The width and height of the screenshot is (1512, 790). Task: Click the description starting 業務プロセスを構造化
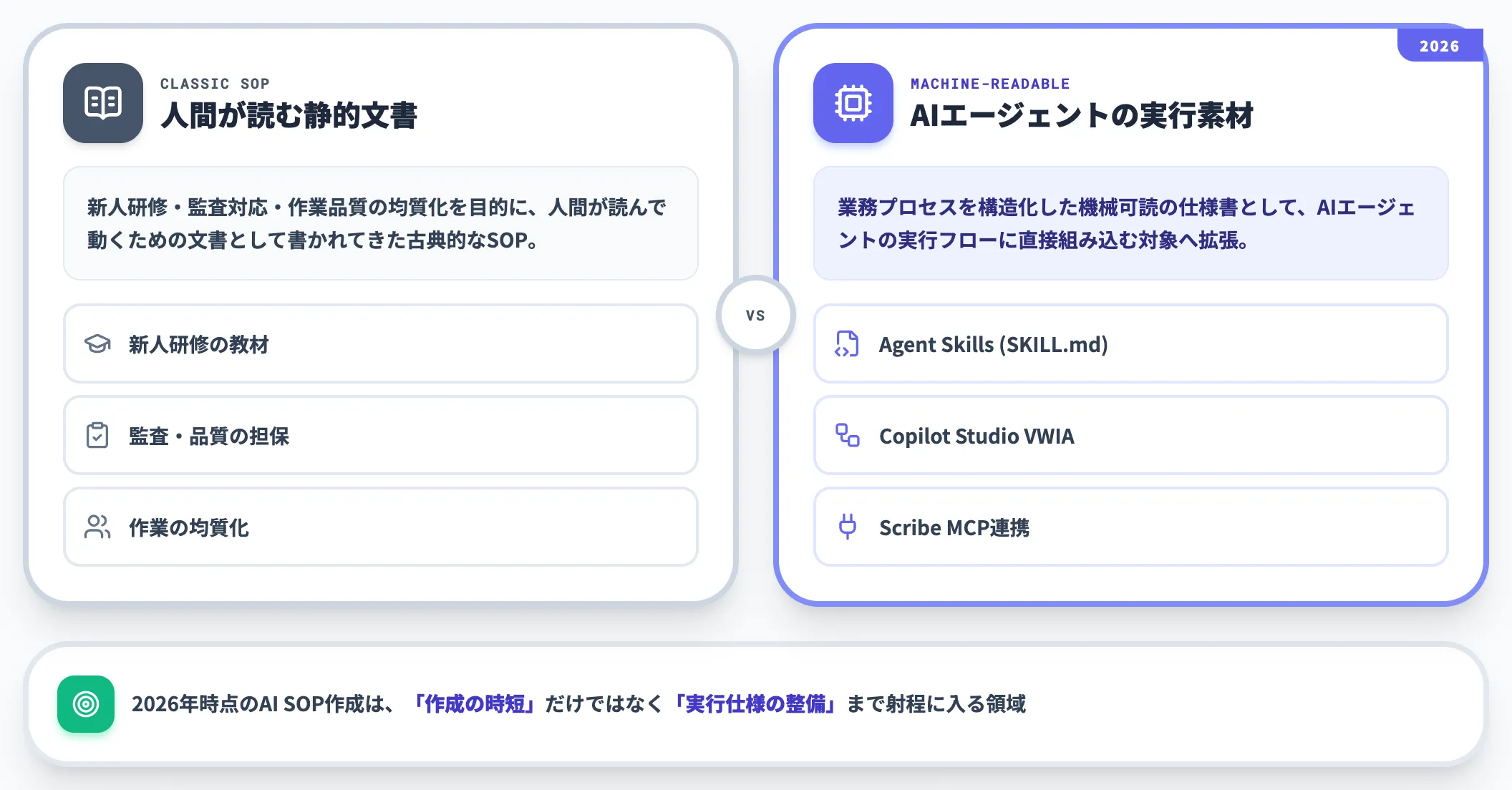point(1127,223)
